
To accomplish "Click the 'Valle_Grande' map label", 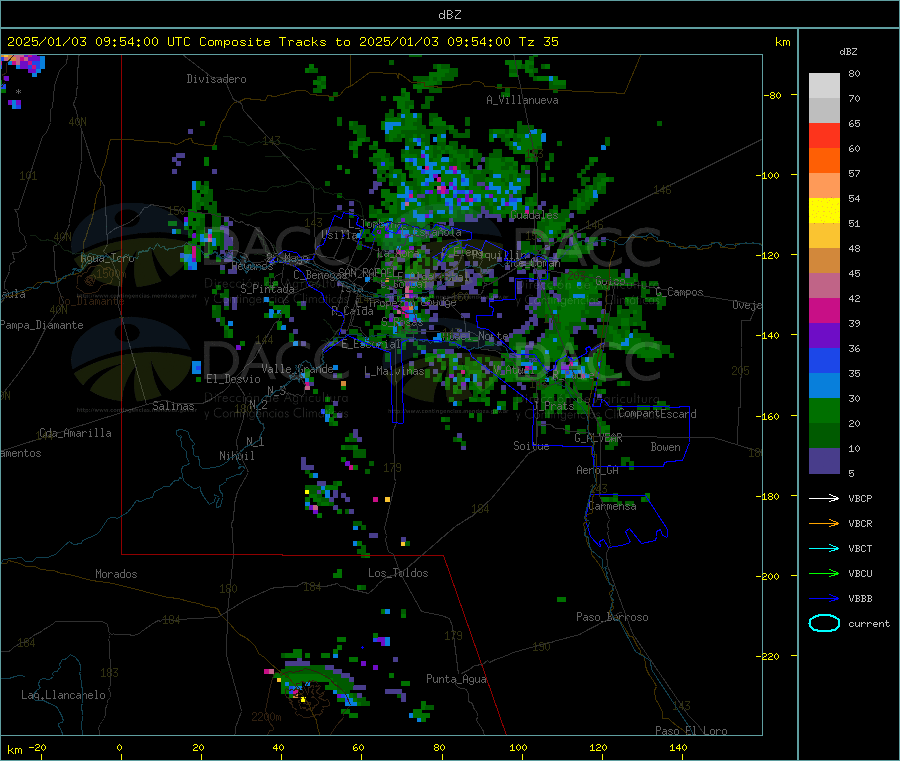I will 297,369.
